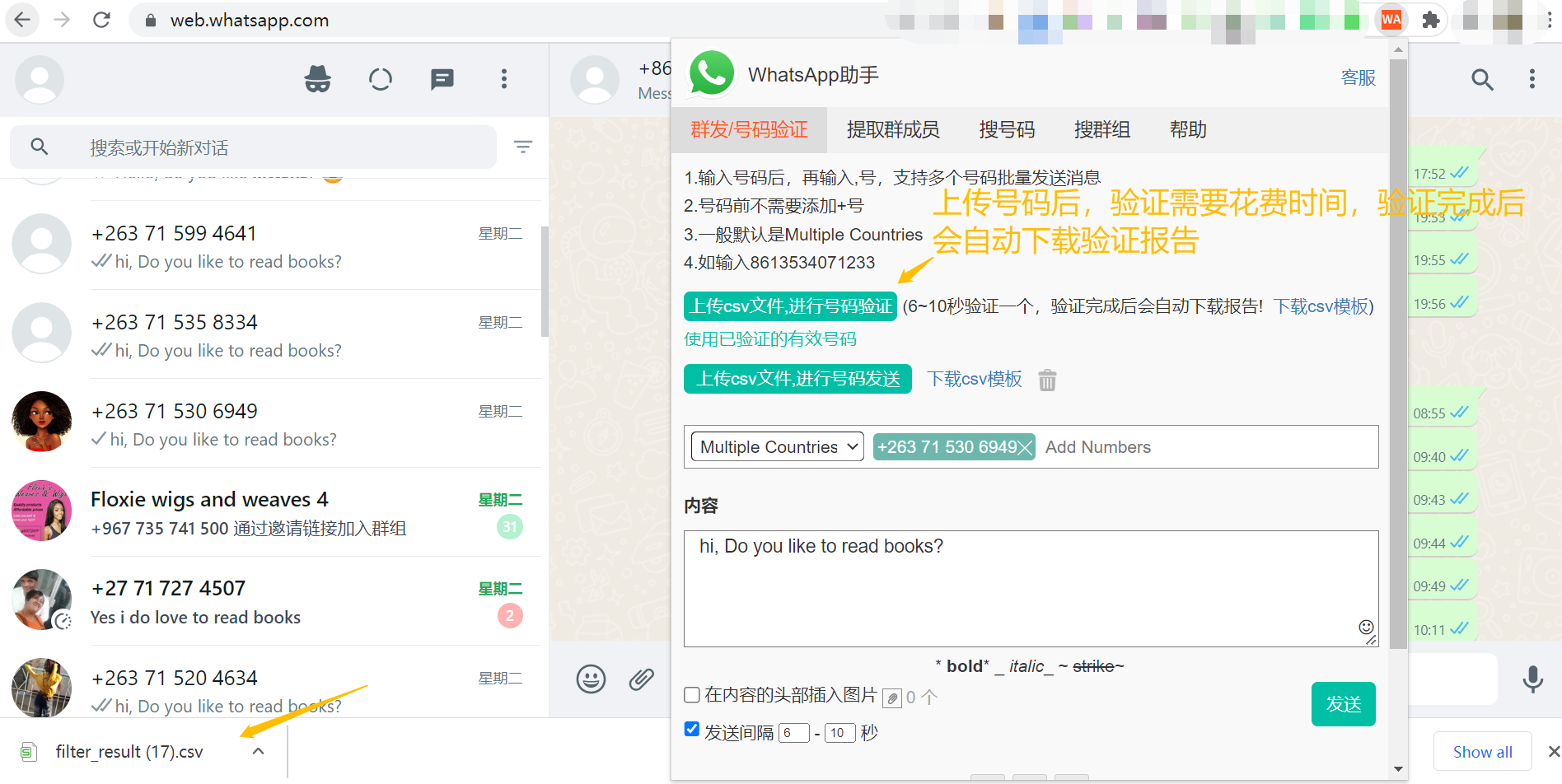Switch to the 提取群成员 tab
The image size is (1562, 784).
click(893, 129)
